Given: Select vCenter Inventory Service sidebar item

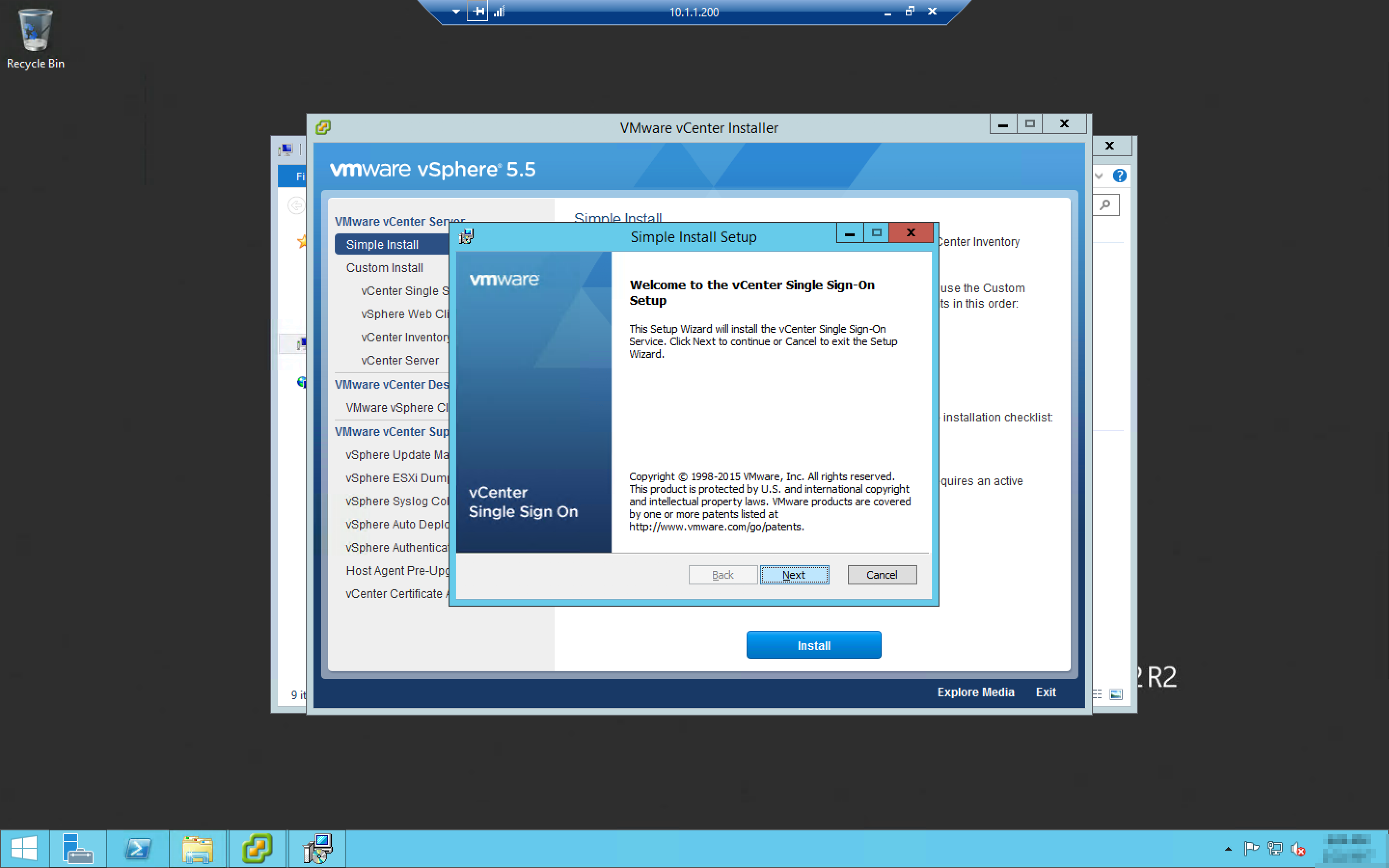Looking at the screenshot, I should coord(405,337).
